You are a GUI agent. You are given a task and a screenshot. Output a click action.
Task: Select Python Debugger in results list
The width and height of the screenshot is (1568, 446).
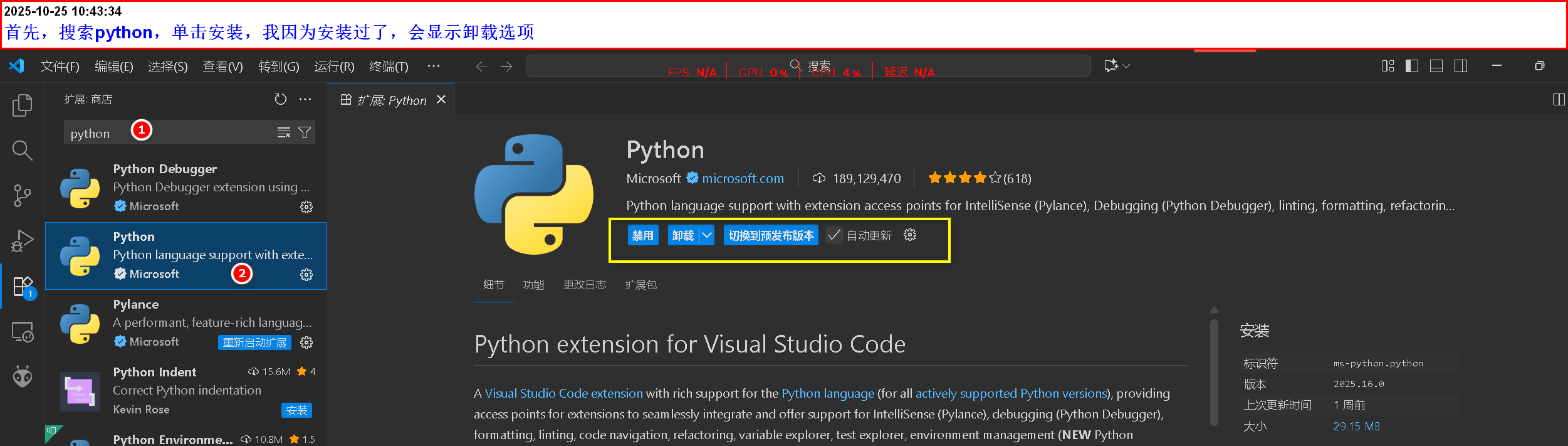[x=186, y=188]
